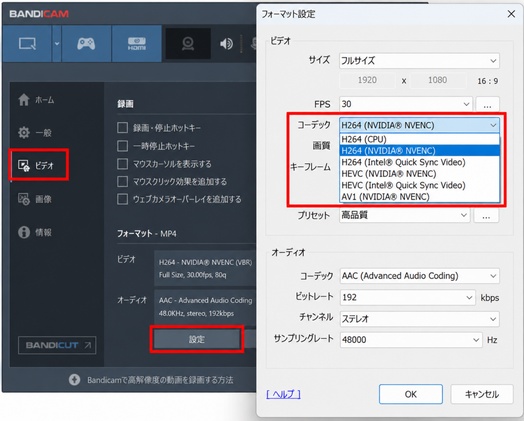
Task: Enable マウスカーソルを表示する checkbox
Action: pos(122,164)
